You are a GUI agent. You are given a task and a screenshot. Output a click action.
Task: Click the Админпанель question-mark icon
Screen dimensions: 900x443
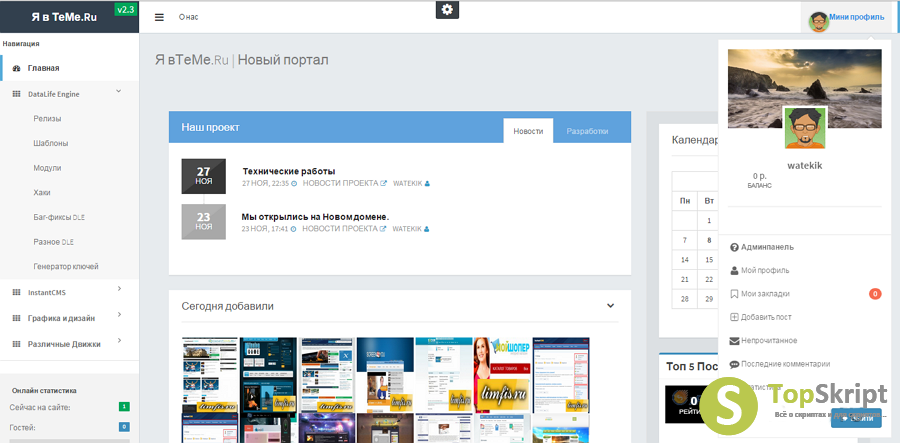pyautogui.click(x=734, y=247)
